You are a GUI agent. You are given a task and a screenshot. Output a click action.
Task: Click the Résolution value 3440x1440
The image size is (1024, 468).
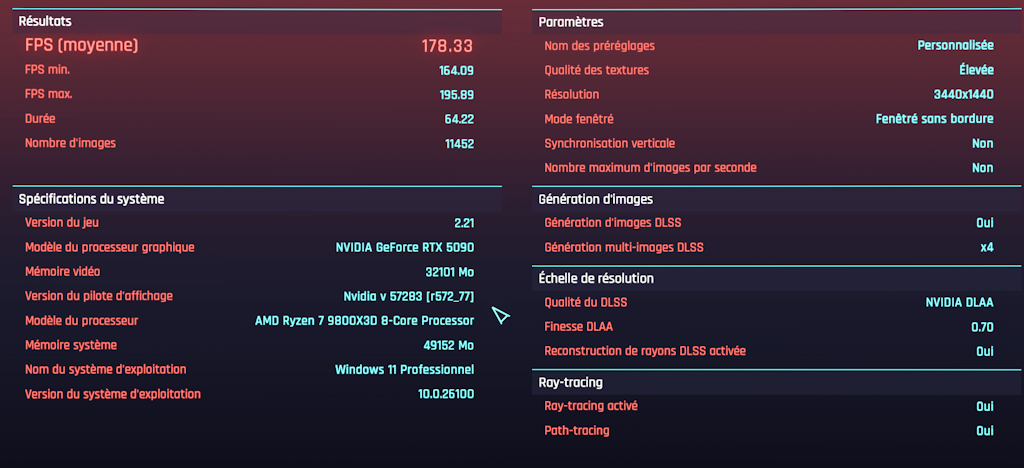point(962,94)
